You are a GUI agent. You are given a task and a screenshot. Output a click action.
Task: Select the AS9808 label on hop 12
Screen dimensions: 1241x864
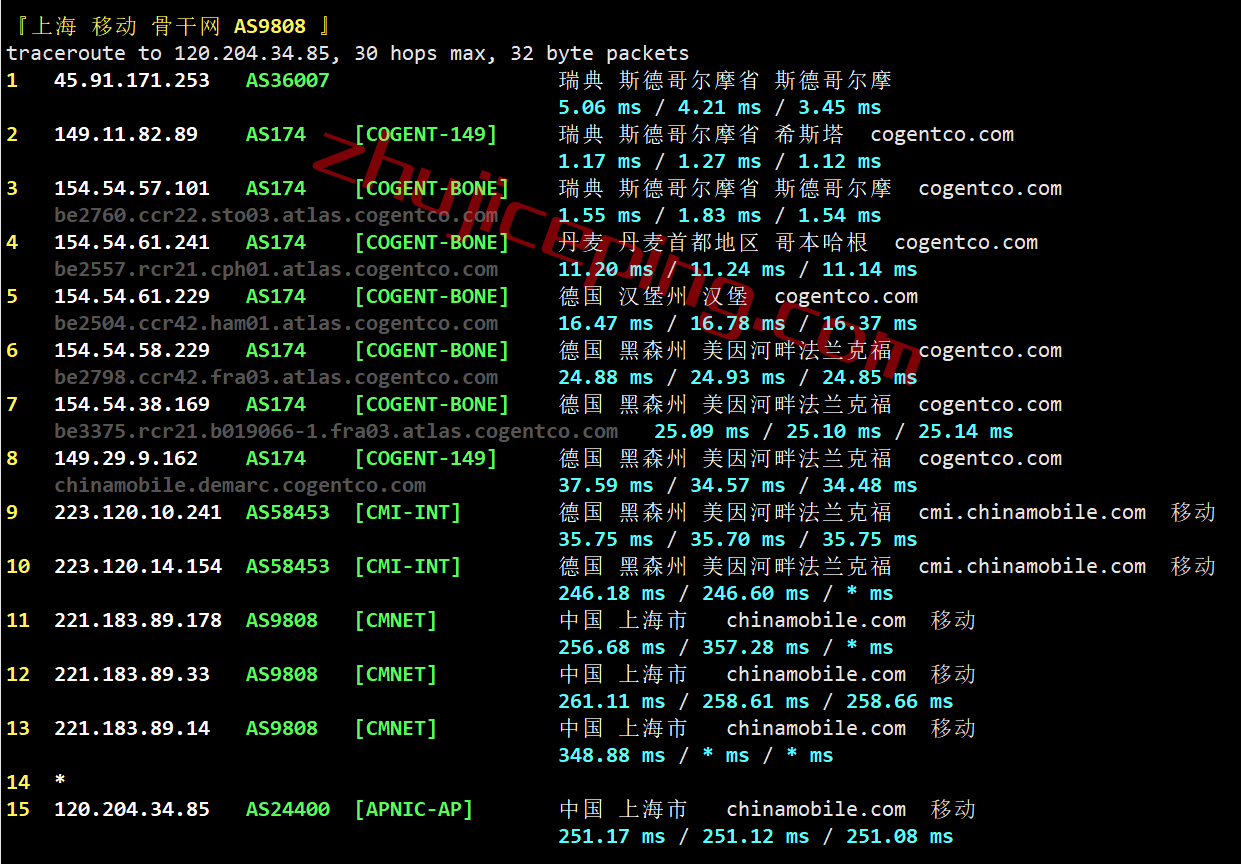coord(282,674)
